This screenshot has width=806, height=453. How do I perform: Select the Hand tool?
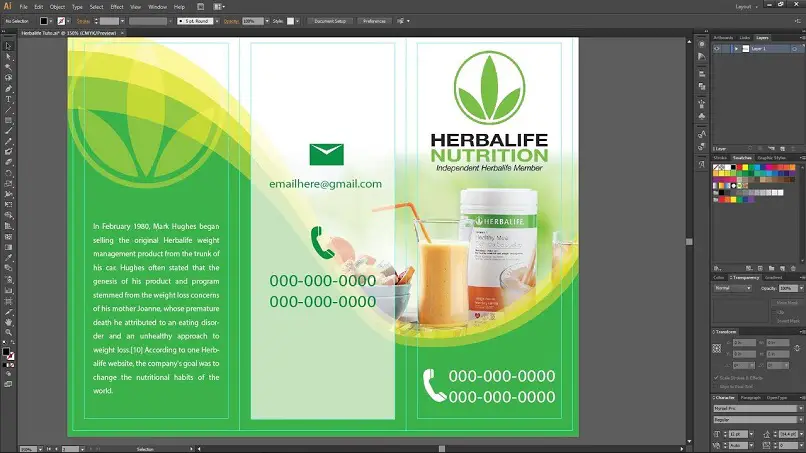click(x=8, y=322)
